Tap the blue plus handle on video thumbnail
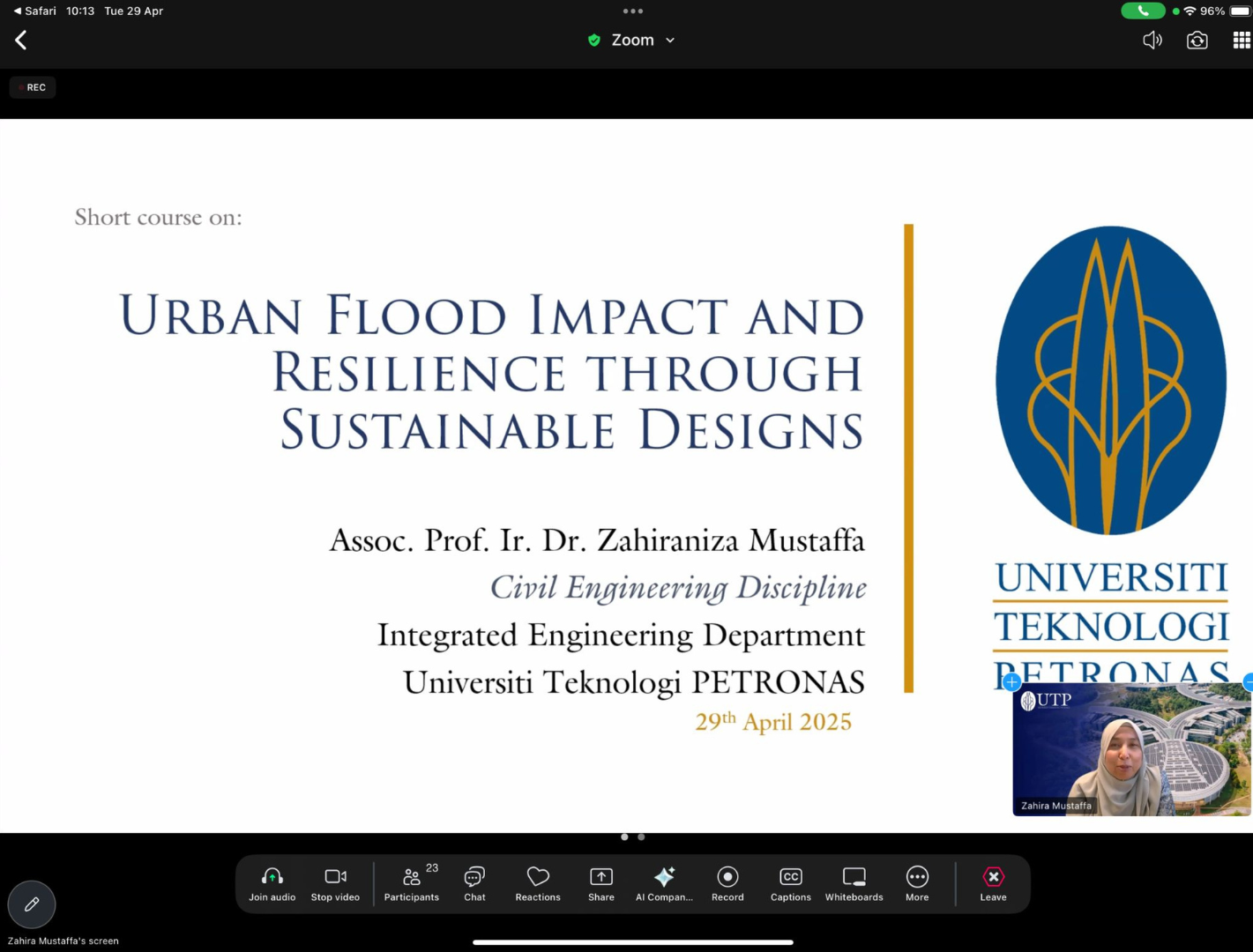Viewport: 1253px width, 952px height. pyautogui.click(x=1011, y=682)
